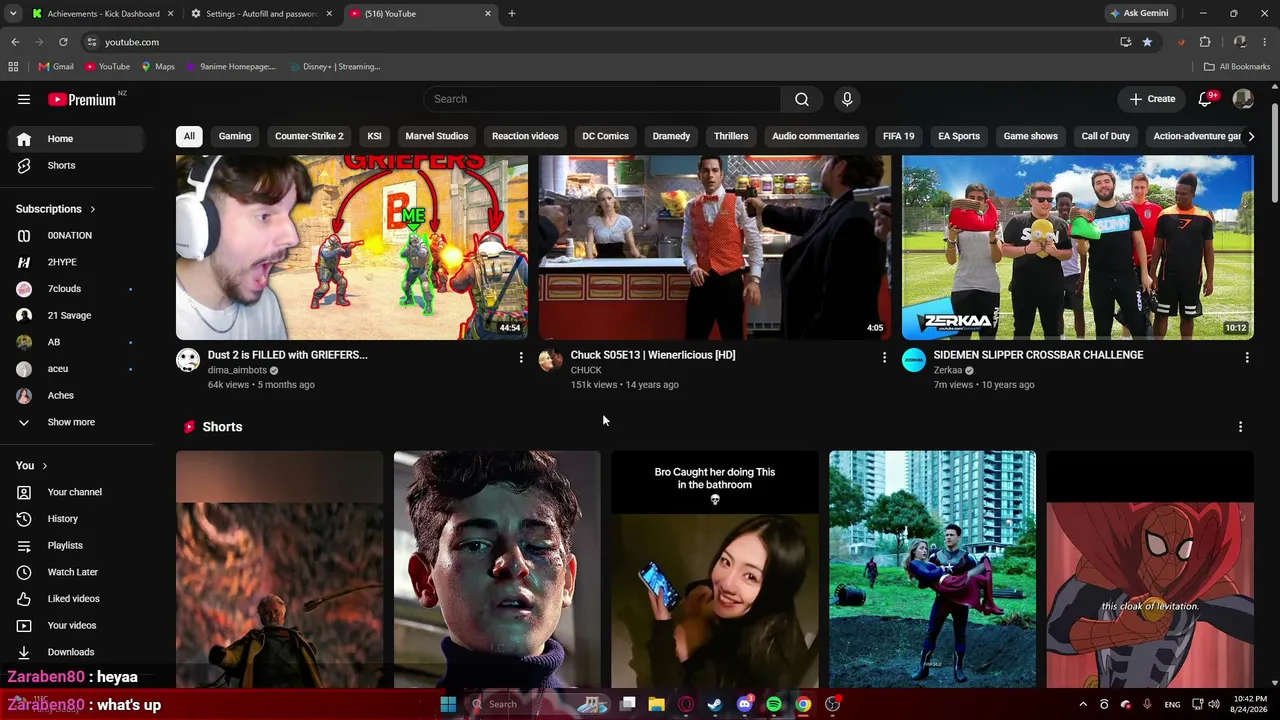Click the YouTube search field

pos(602,99)
